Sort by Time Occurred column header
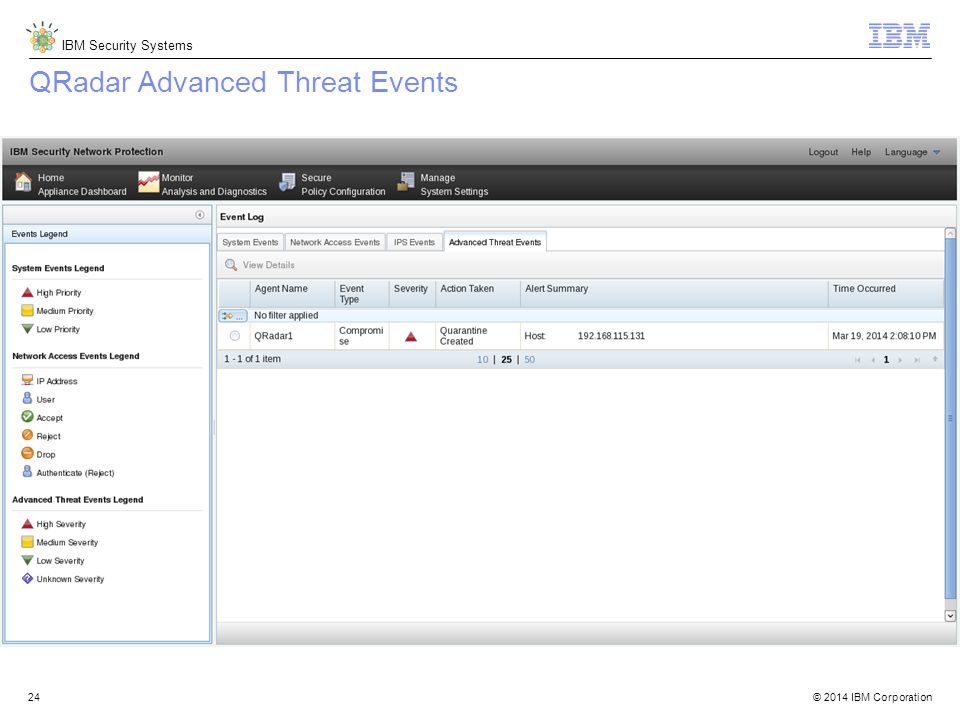Viewport: 960px width, 720px height. [x=885, y=294]
